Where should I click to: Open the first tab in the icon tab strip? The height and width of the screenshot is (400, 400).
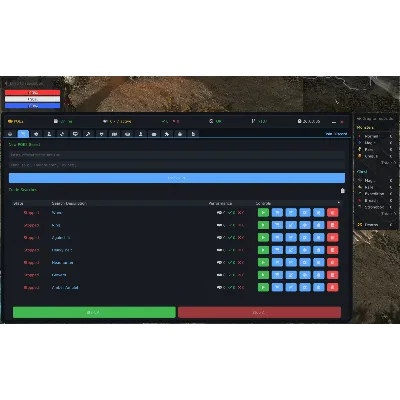[10, 134]
